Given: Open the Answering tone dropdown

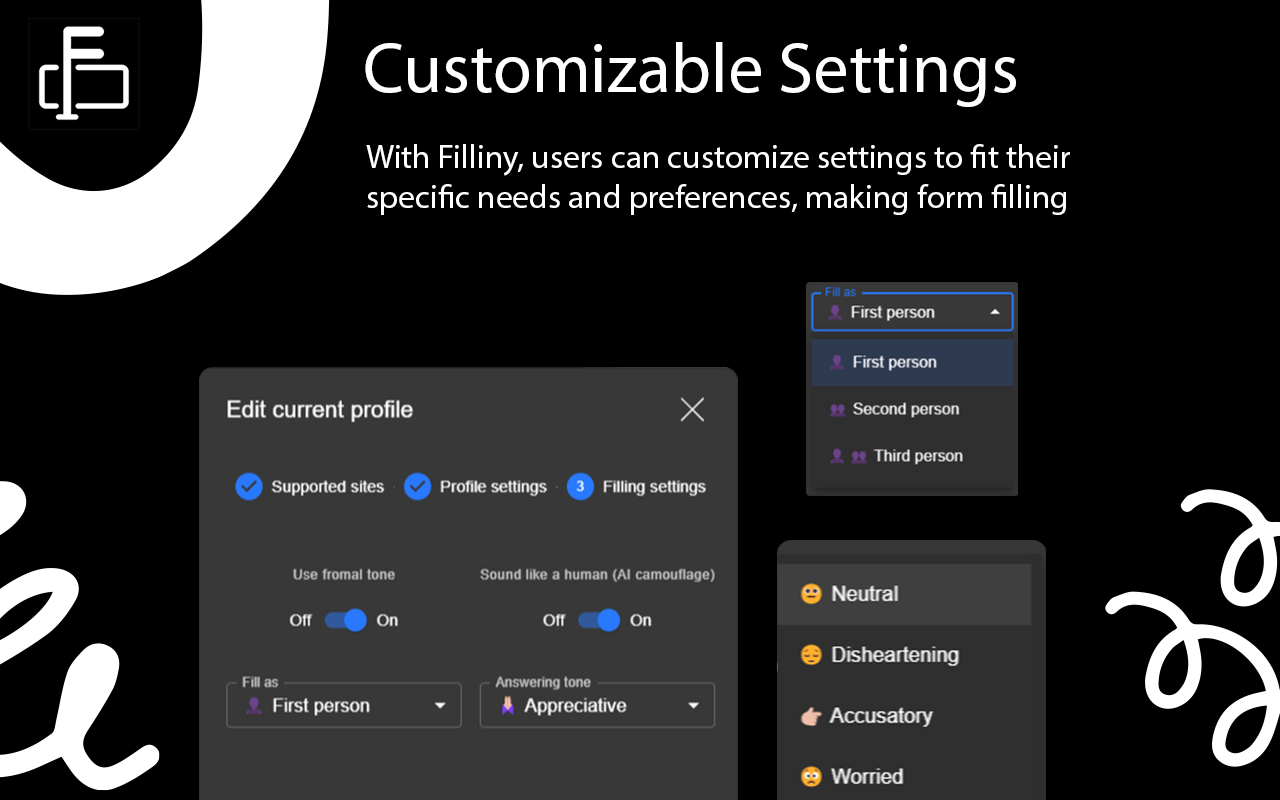Looking at the screenshot, I should click(597, 705).
